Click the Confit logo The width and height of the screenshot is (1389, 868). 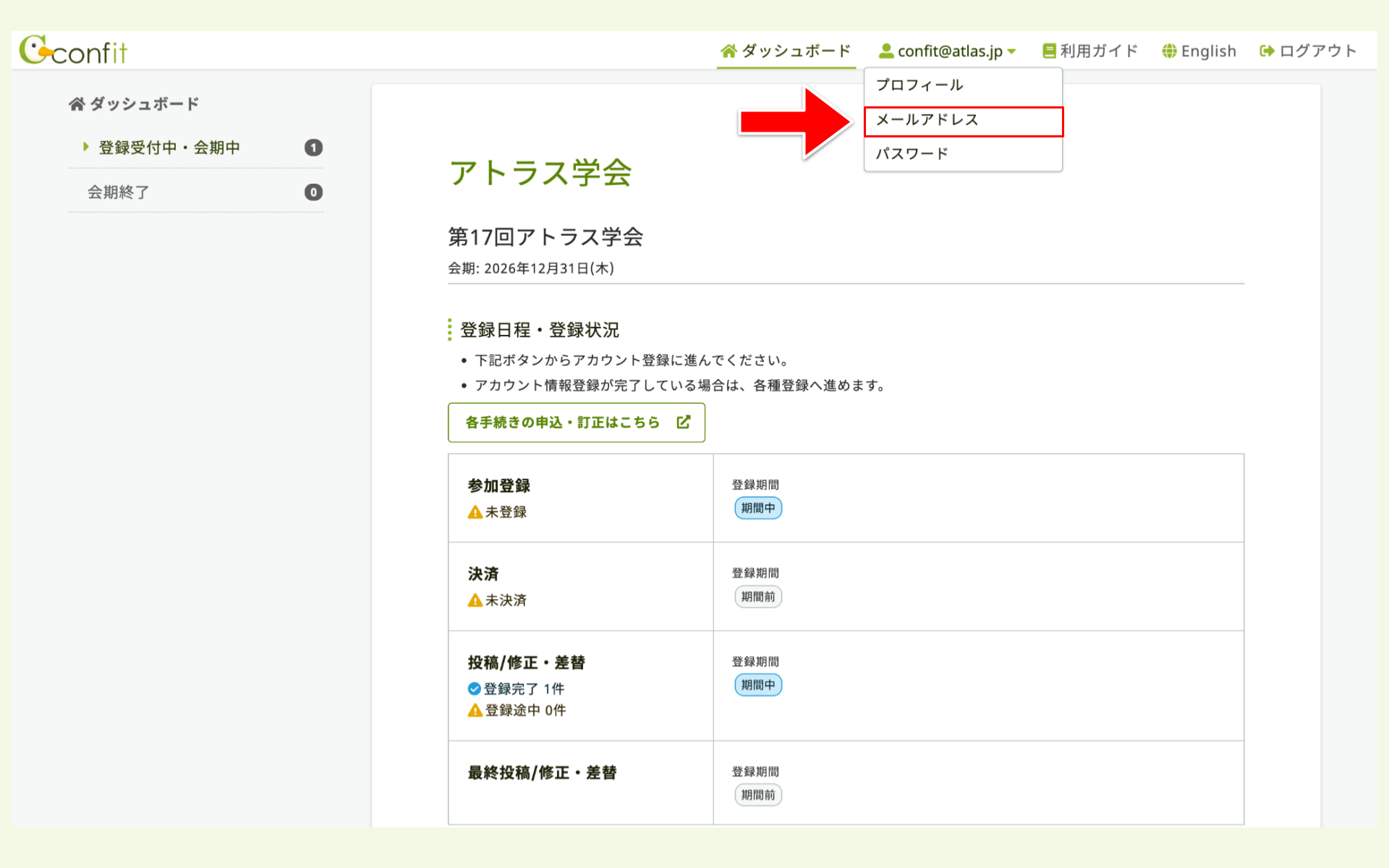[x=73, y=51]
